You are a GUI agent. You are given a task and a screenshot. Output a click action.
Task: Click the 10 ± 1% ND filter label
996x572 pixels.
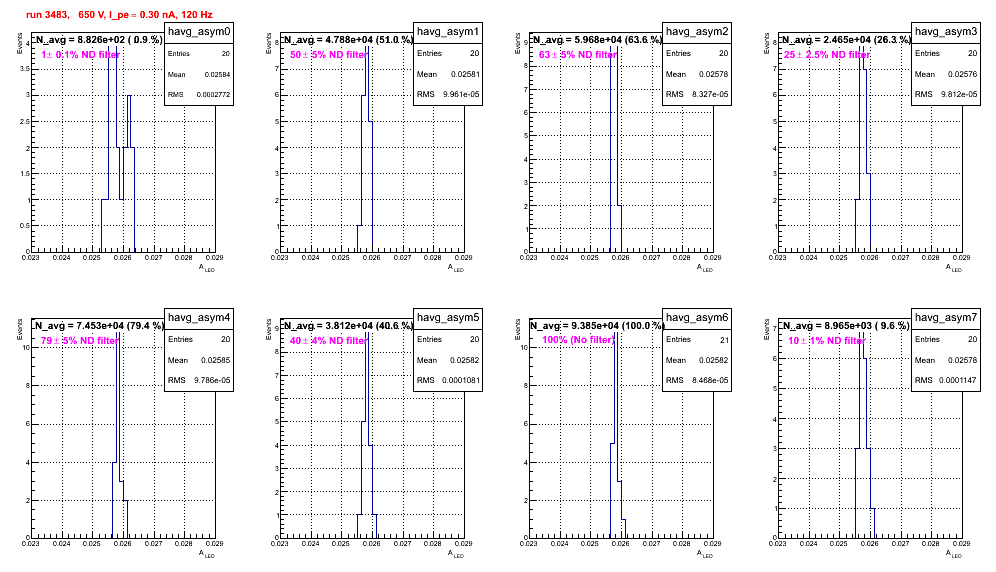tap(827, 341)
